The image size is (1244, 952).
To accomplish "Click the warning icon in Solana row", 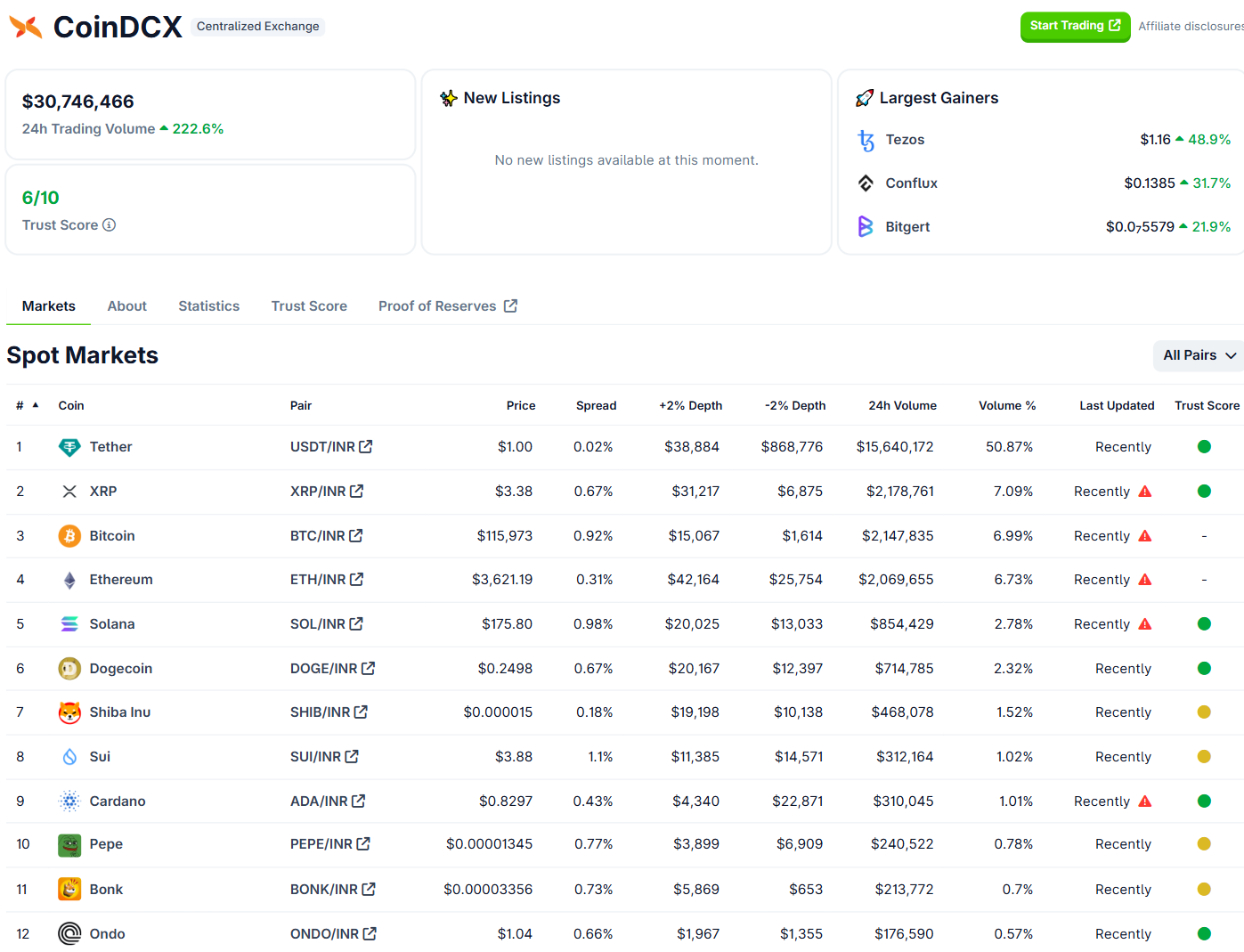I will (1145, 624).
